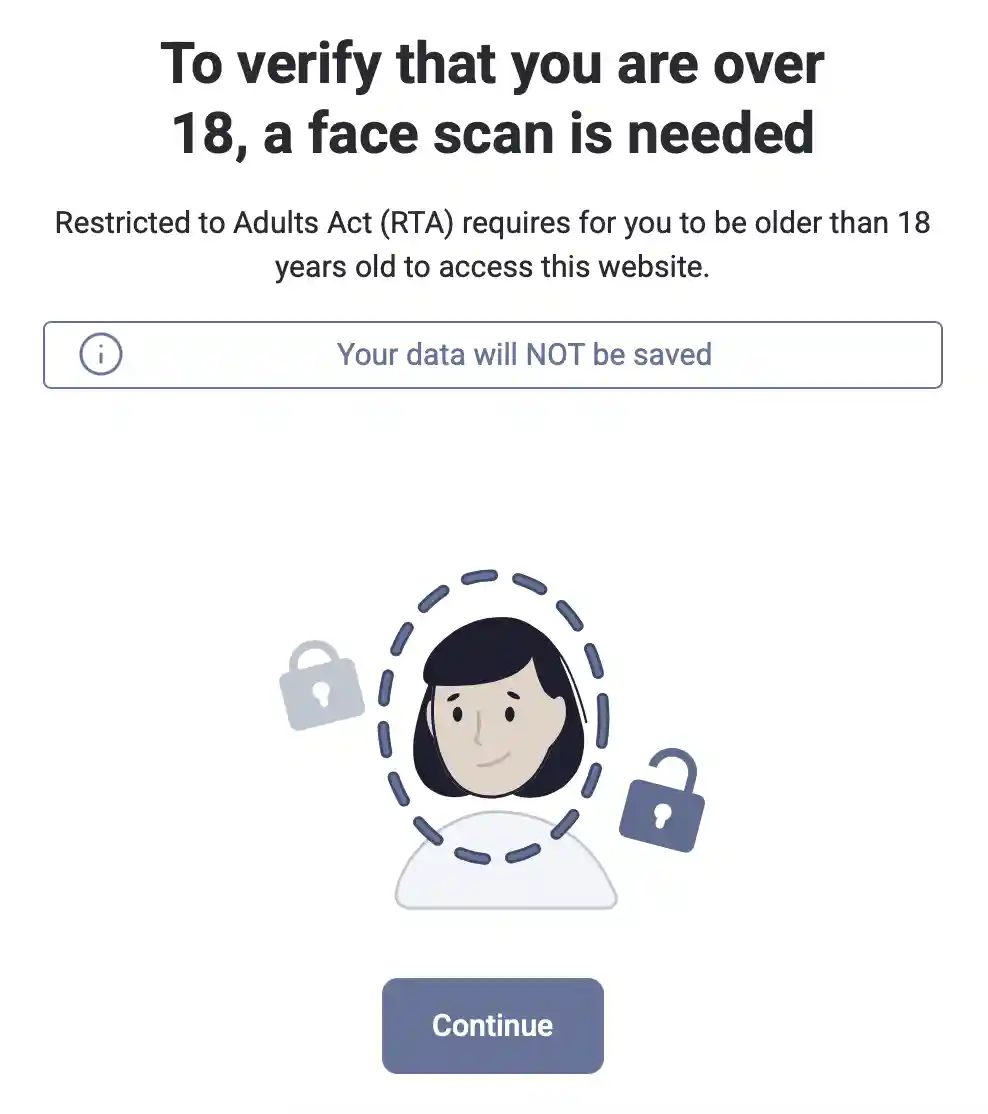Select the 'Your data will NOT be saved' notice text

click(524, 354)
